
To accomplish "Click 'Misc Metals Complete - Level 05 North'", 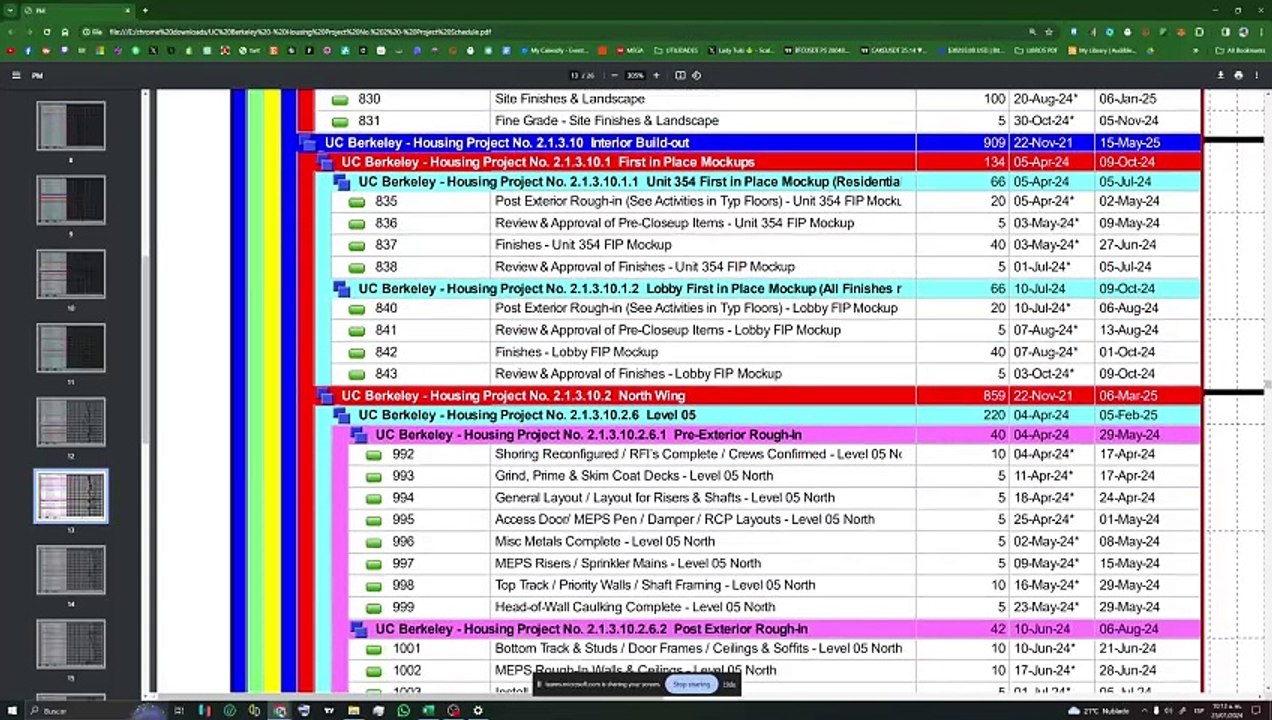I will point(605,541).
